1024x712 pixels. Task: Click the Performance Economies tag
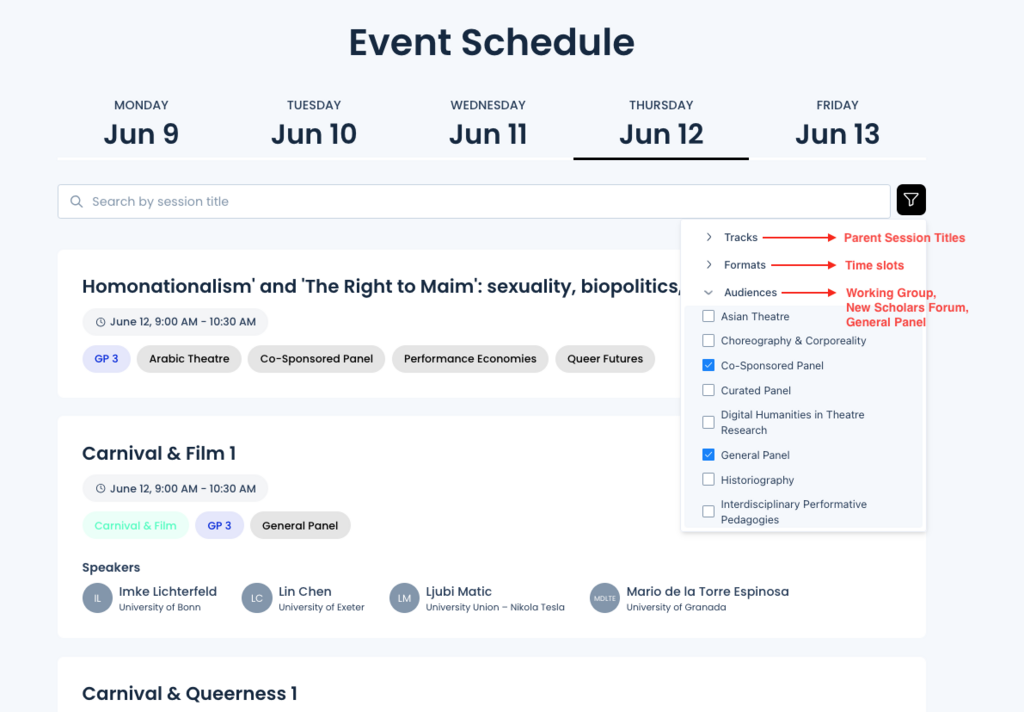(x=470, y=359)
